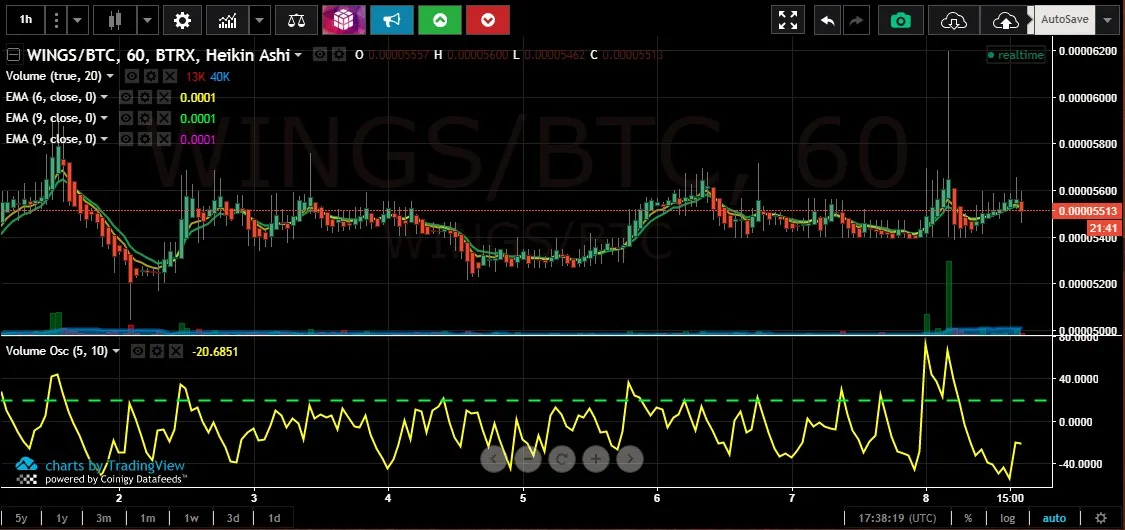Open settings gear for green EMA (9, close, 0)
This screenshot has height=530, width=1125.
tap(144, 118)
